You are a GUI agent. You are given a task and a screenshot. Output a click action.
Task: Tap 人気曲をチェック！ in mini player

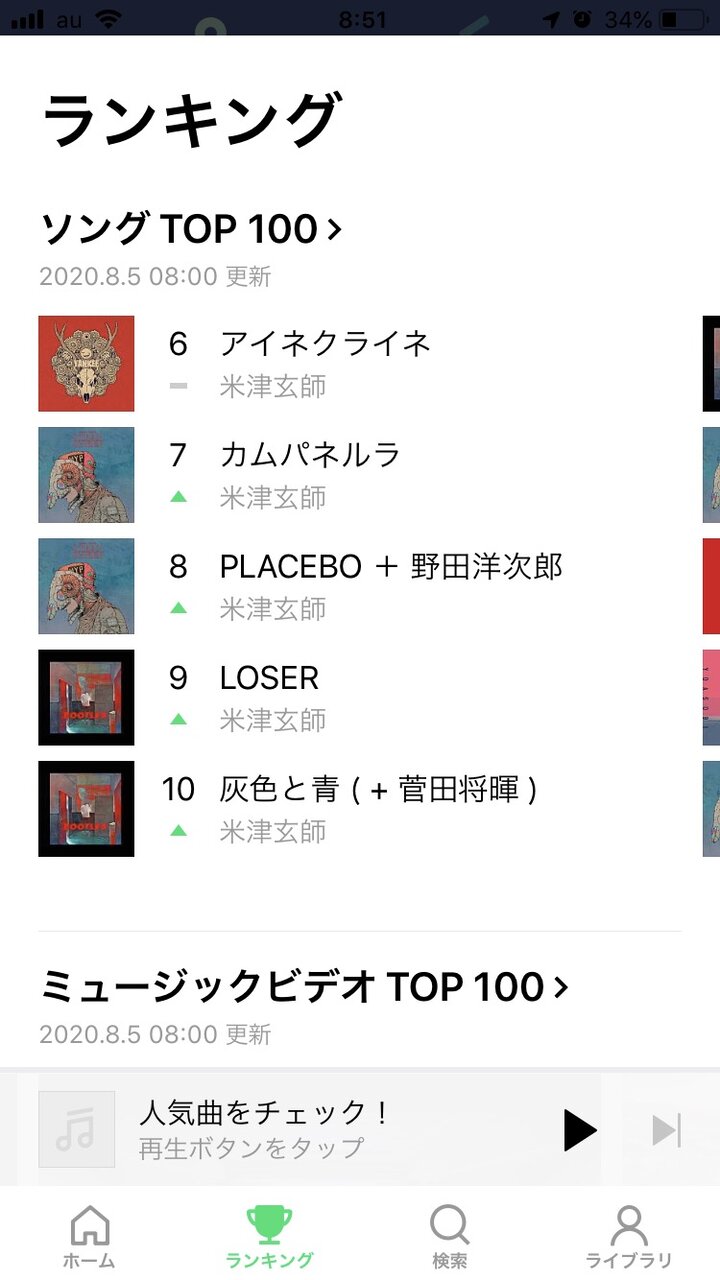(264, 1112)
